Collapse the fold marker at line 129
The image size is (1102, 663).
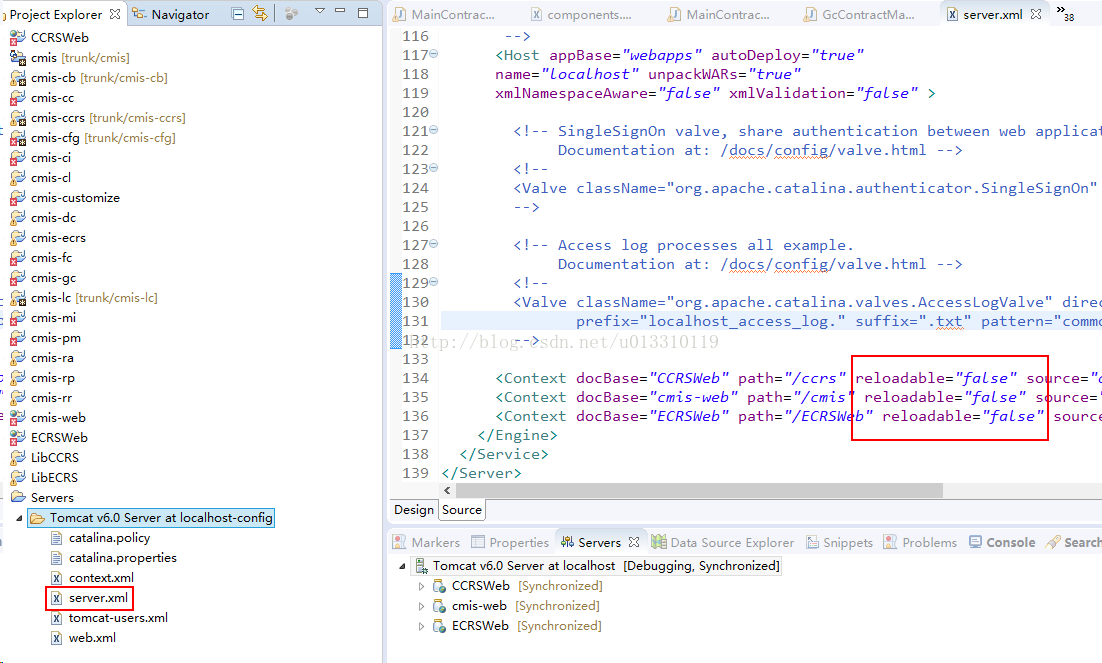[x=434, y=283]
